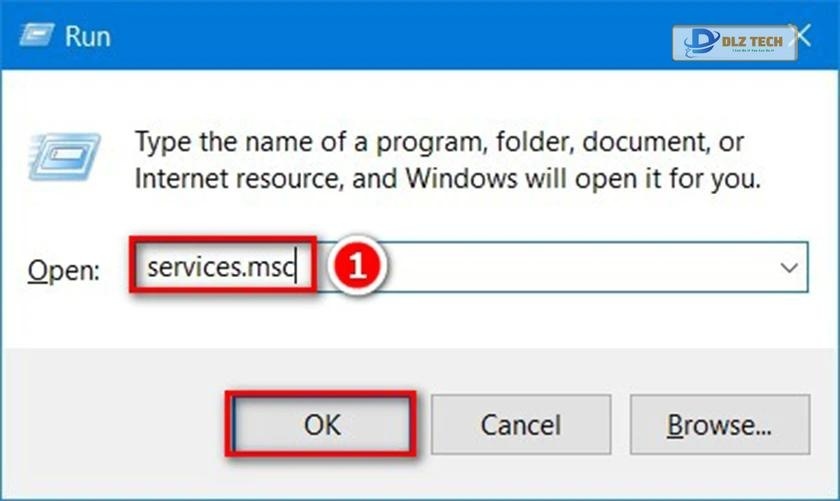Click the Run icon in the title bar
Image resolution: width=840 pixels, height=501 pixels.
[35, 36]
